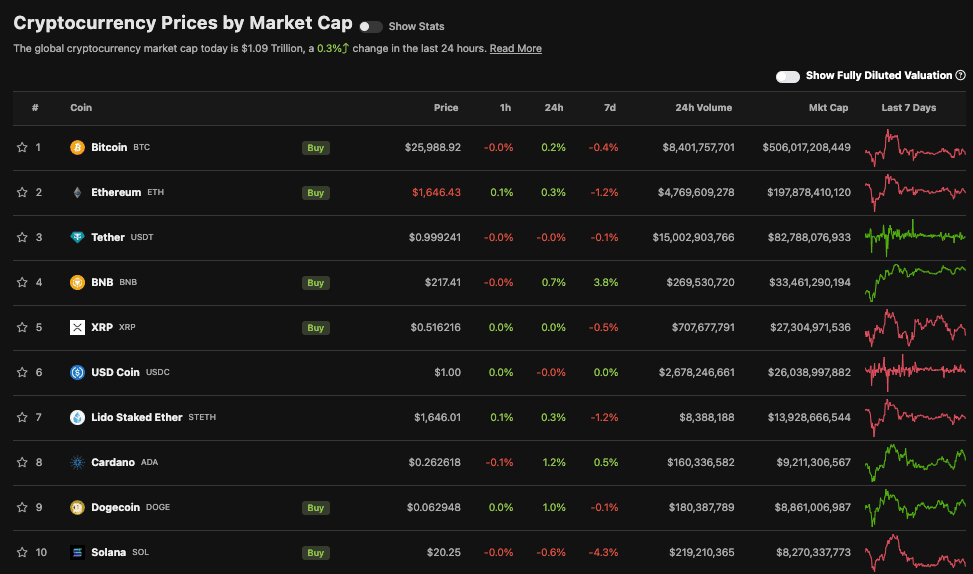Sort table by Price column header
The image size is (973, 574).
[446, 107]
